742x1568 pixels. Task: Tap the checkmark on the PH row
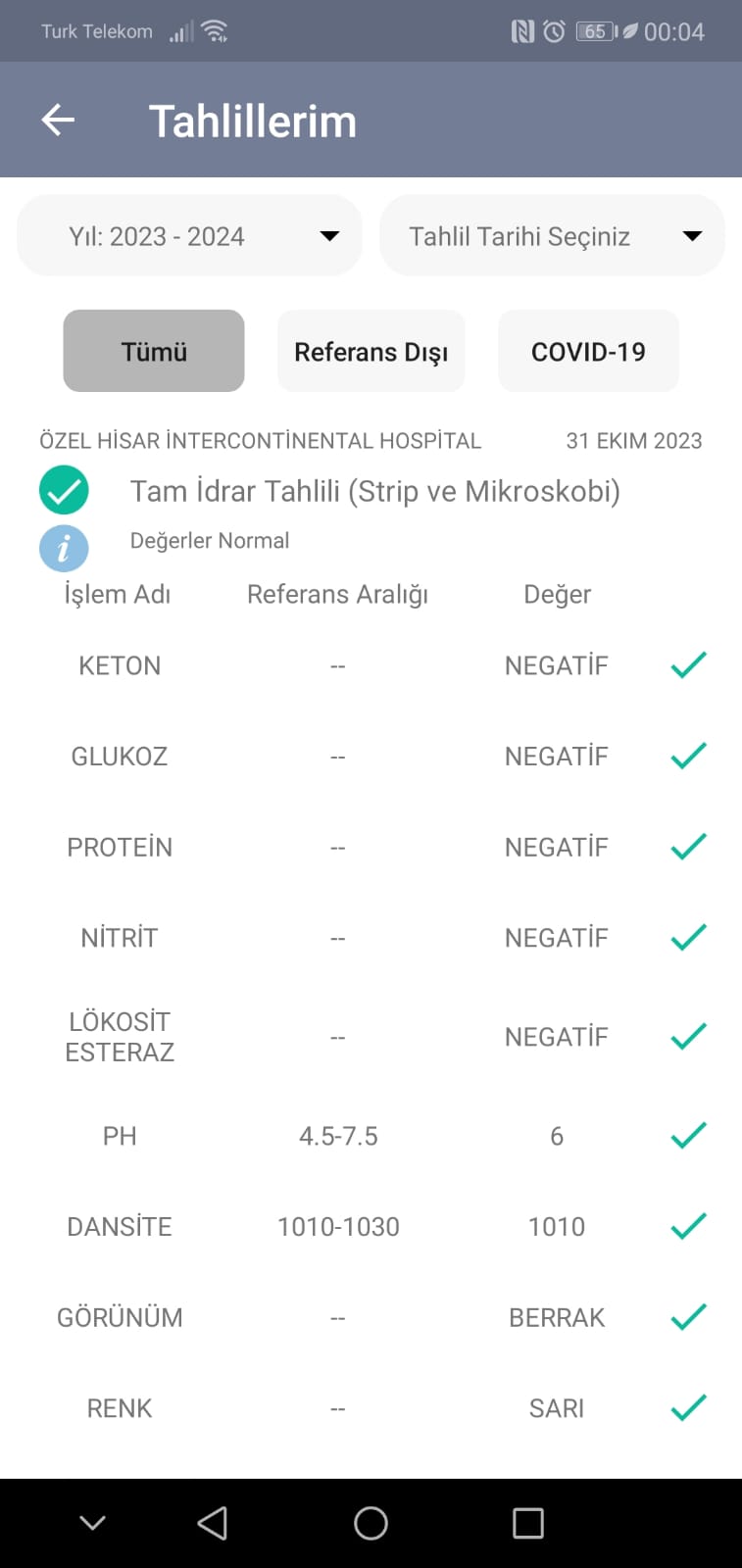click(688, 1135)
